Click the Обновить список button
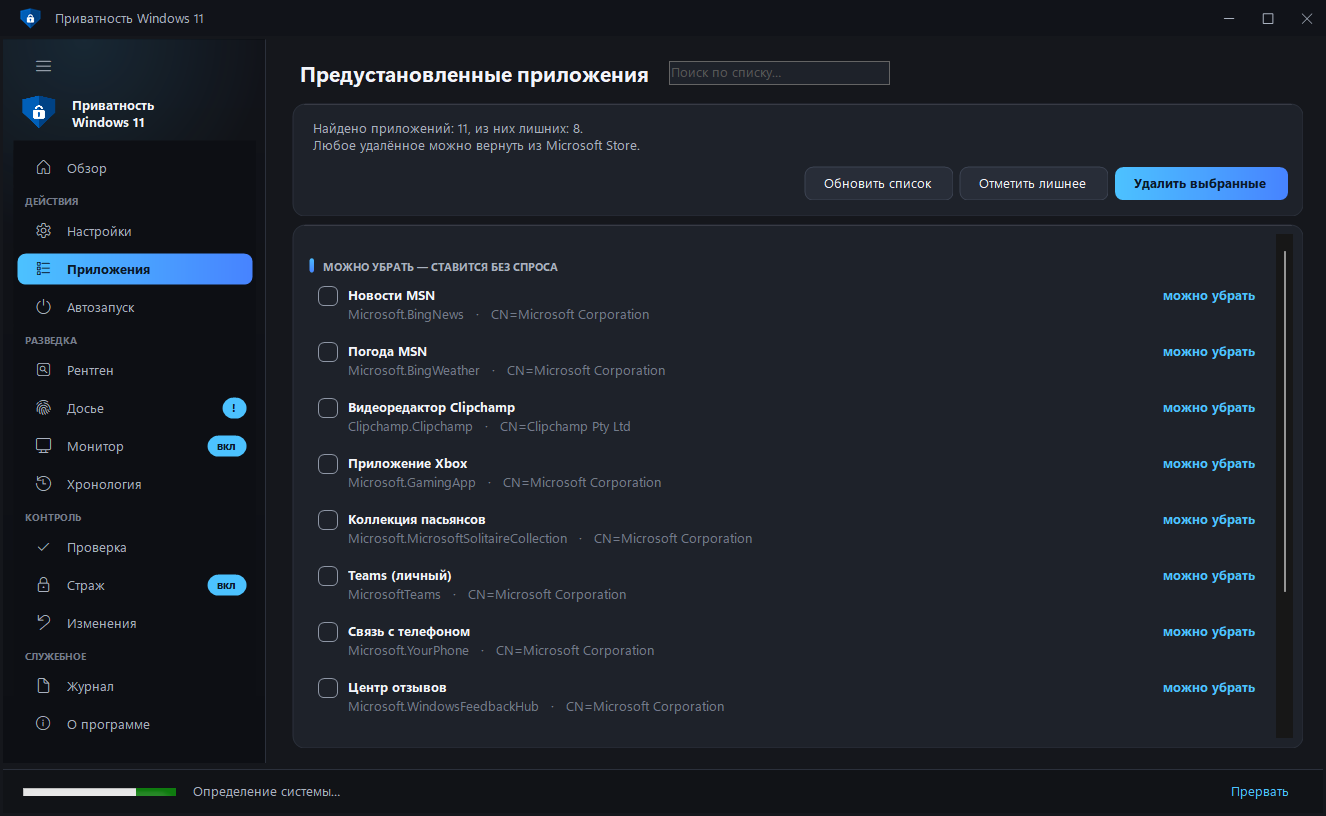 (x=878, y=184)
